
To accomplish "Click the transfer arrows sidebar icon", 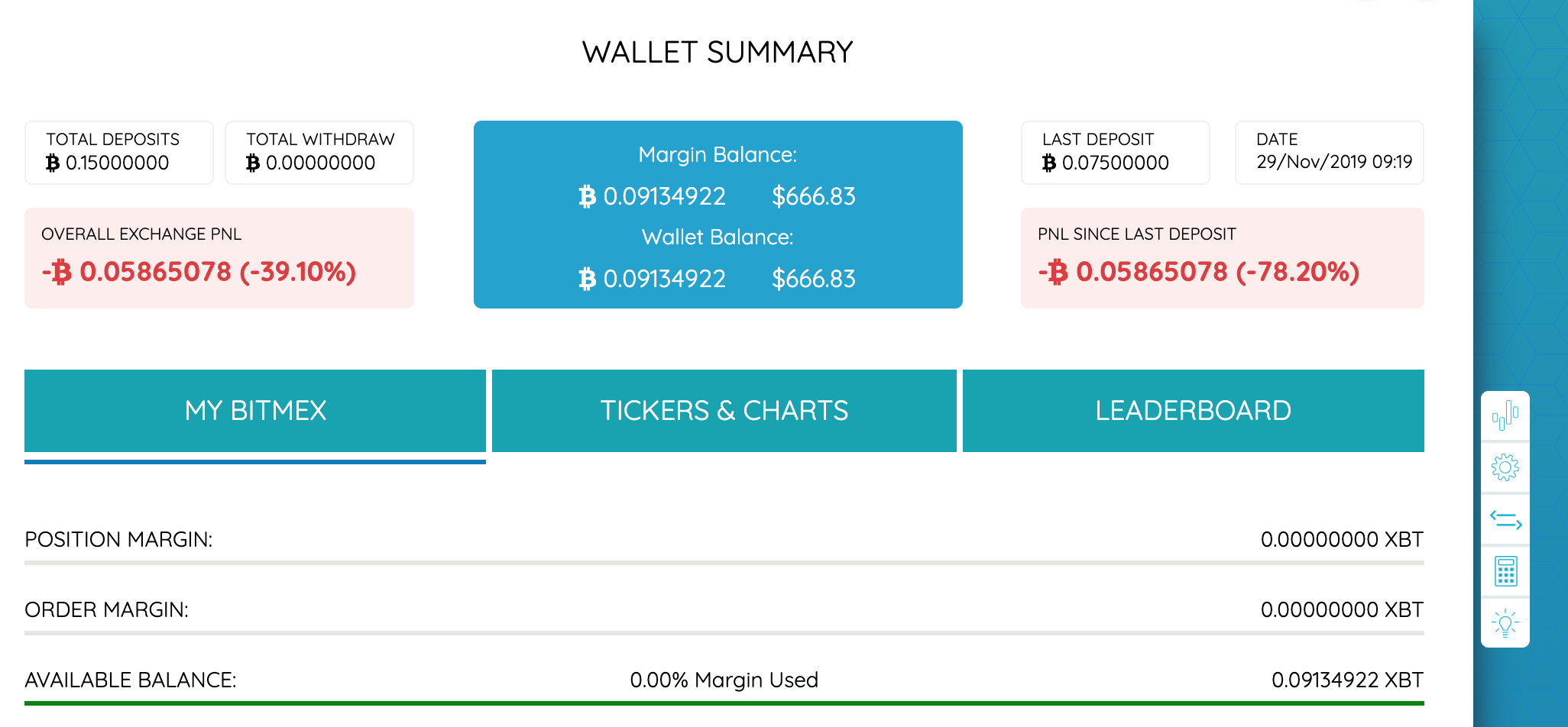I will pyautogui.click(x=1505, y=520).
